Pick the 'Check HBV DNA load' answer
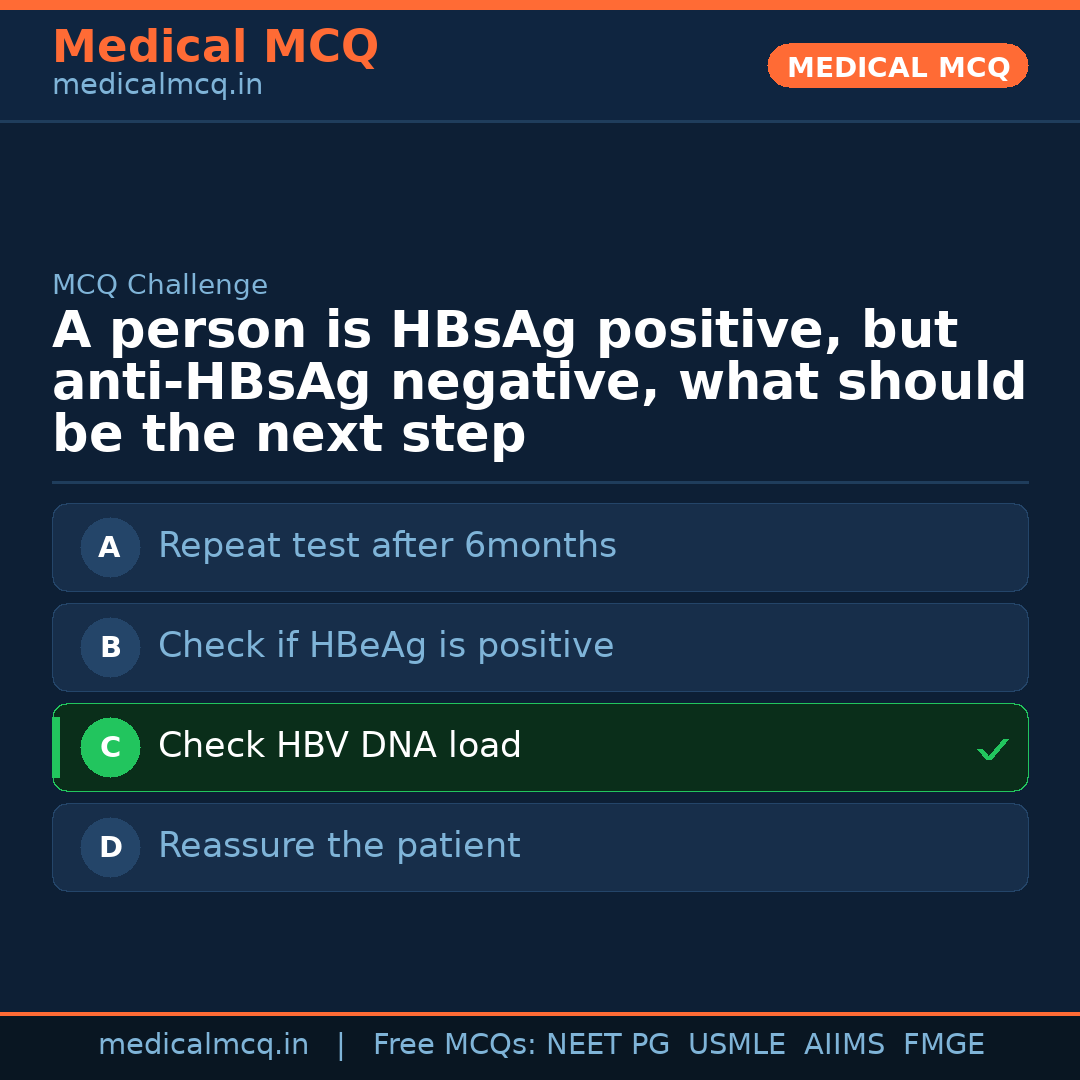 tap(340, 746)
